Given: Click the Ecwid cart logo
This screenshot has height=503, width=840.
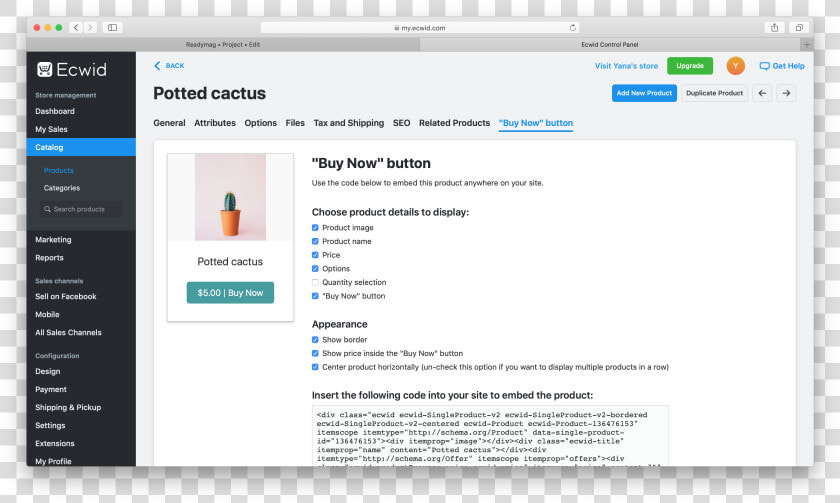Looking at the screenshot, I should click(44, 69).
